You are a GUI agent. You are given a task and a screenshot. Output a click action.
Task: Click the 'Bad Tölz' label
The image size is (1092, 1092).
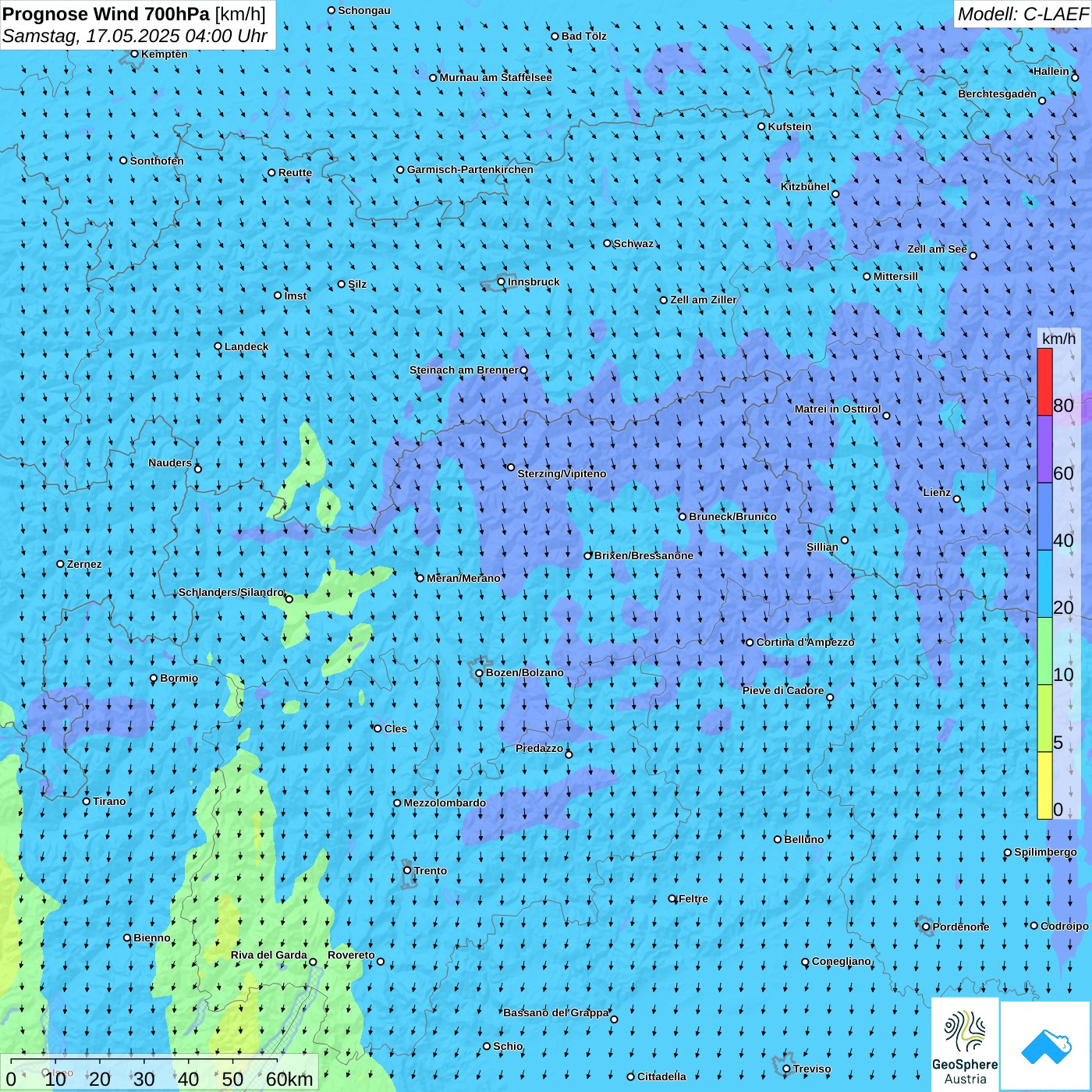point(584,36)
